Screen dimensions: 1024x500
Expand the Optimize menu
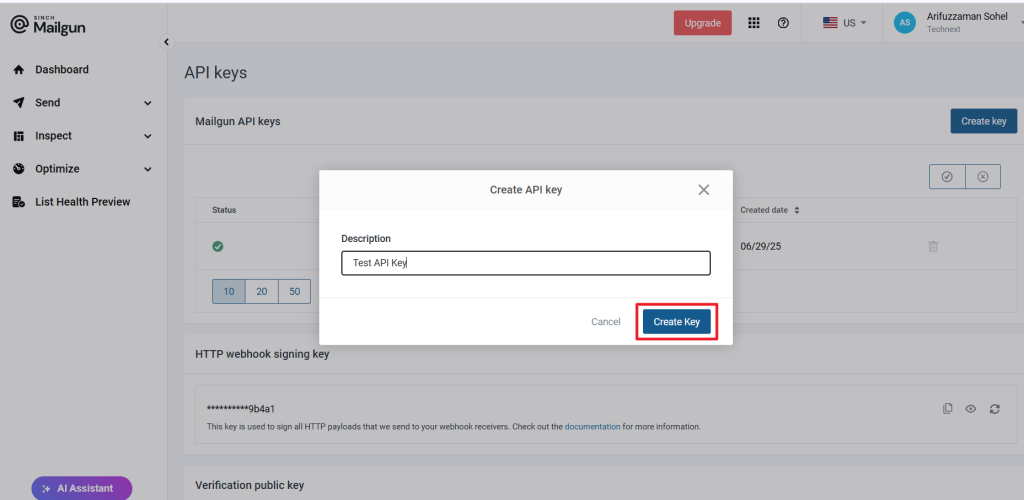tap(148, 169)
